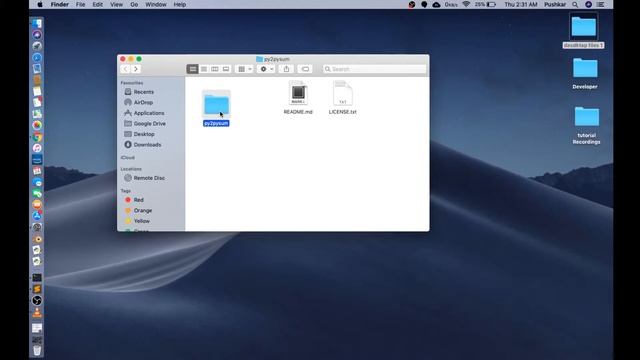The height and width of the screenshot is (360, 640).
Task: Open the Help menu
Action: click(x=180, y=4)
